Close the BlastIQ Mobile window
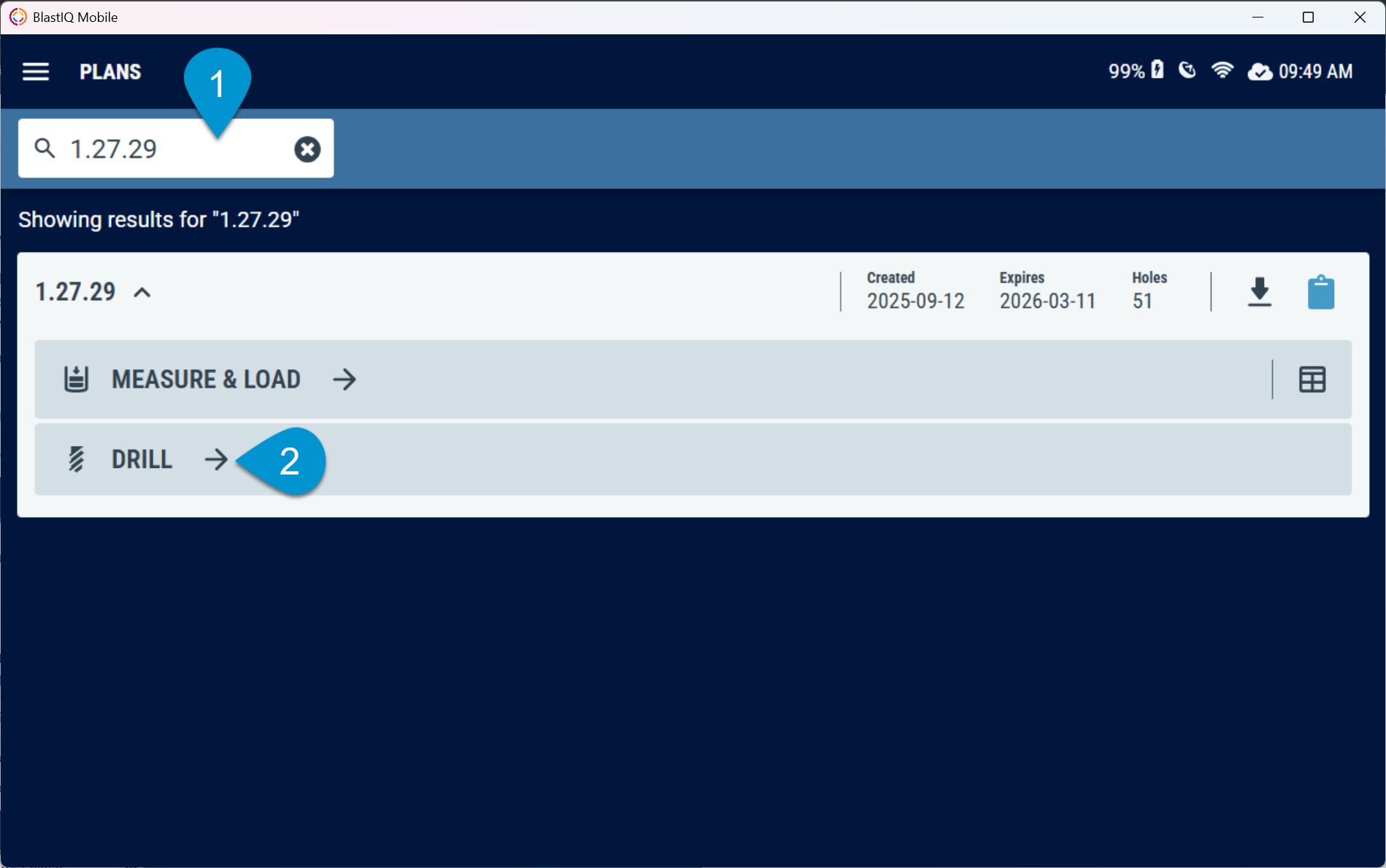 click(x=1360, y=17)
